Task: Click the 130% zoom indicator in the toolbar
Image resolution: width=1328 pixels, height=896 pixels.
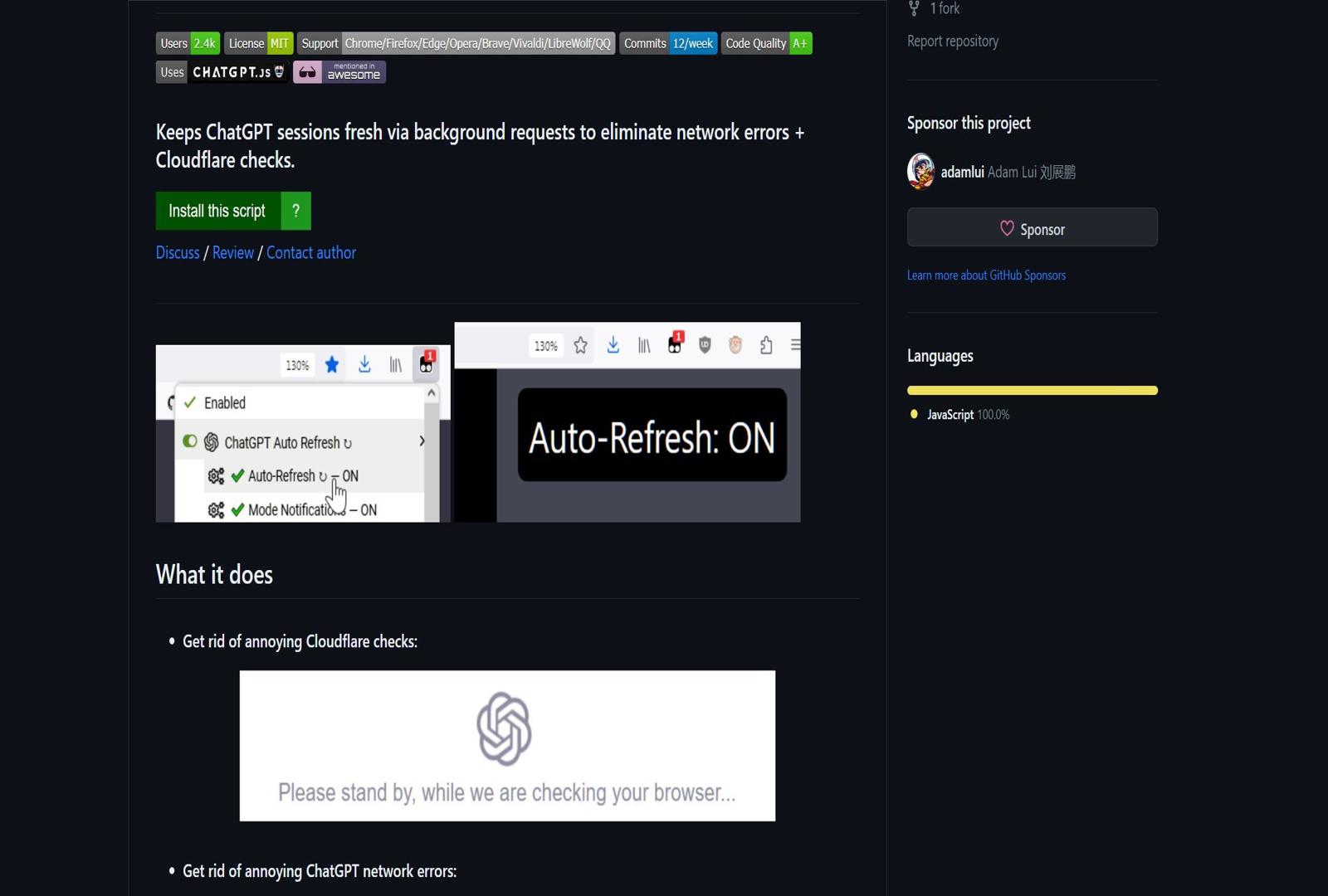Action: pos(297,365)
